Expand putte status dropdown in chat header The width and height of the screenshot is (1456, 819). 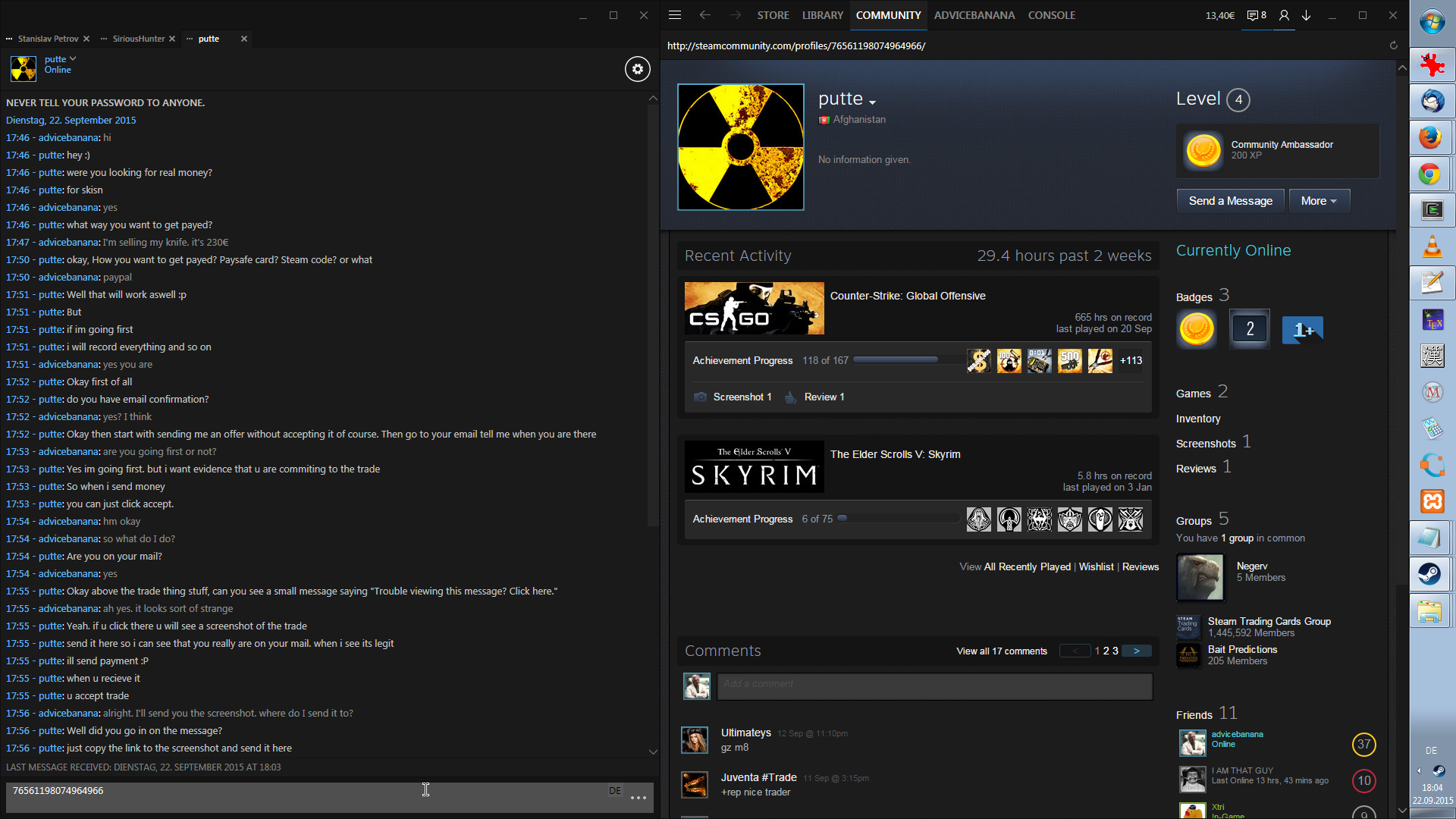(73, 58)
